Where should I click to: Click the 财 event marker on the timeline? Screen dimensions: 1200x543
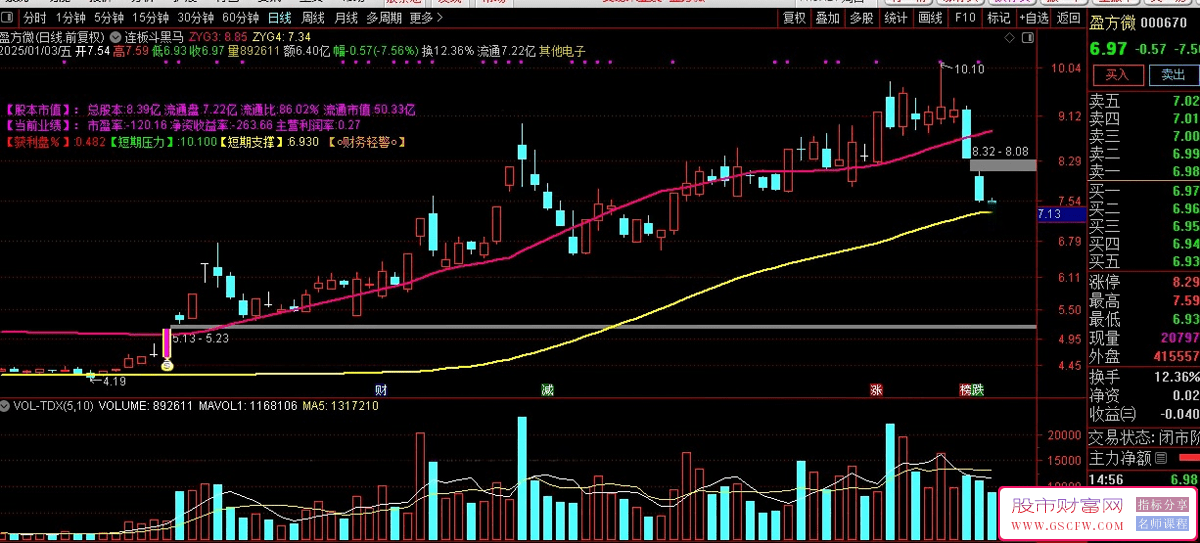tap(381, 389)
